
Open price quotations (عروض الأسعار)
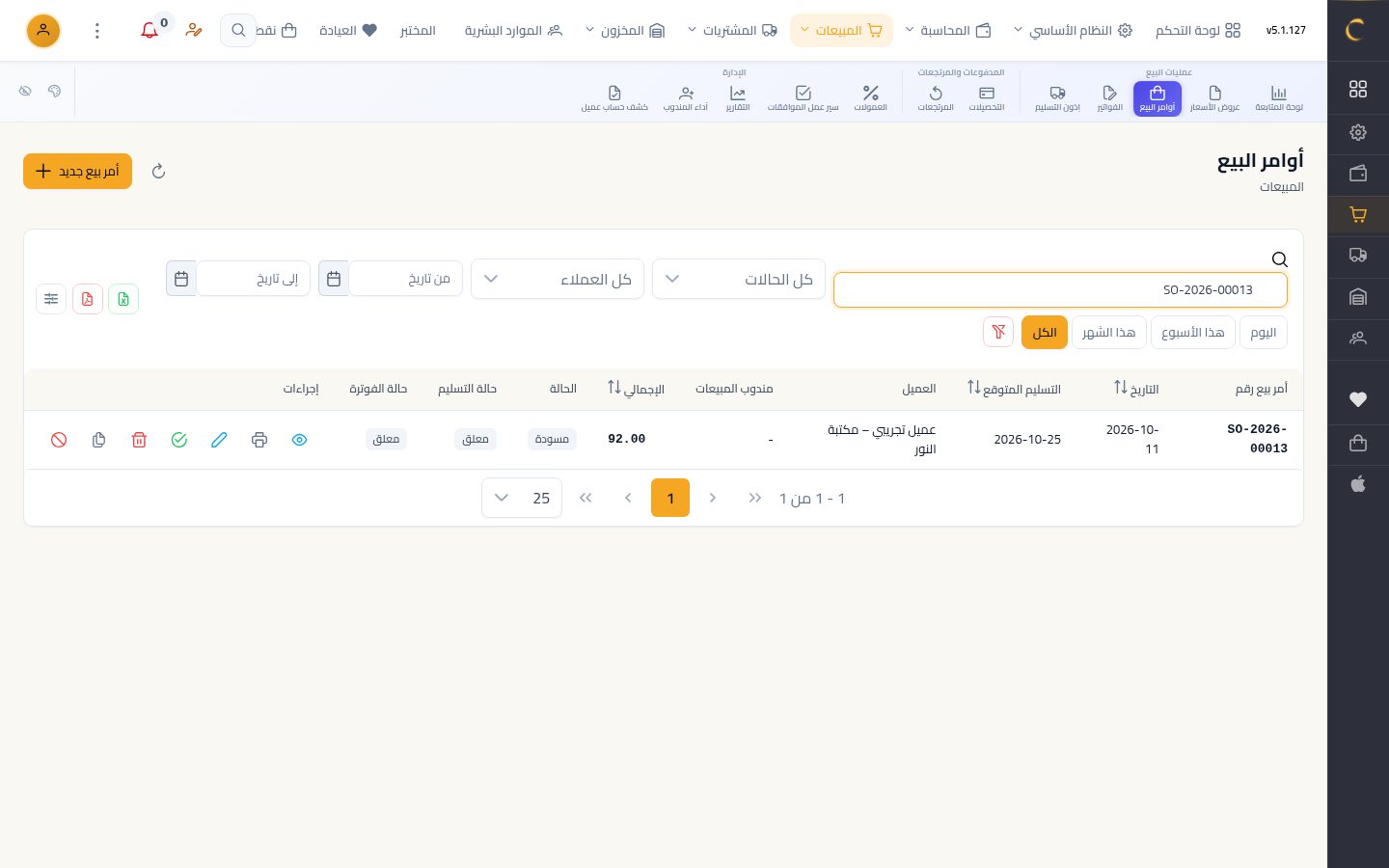(1214, 97)
